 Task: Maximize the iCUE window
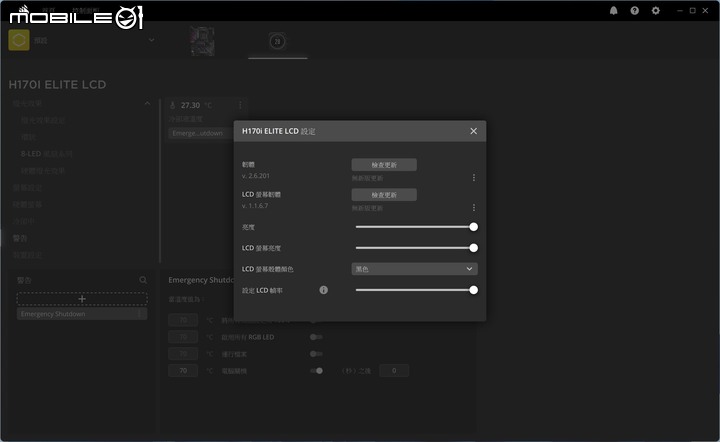[x=692, y=11]
